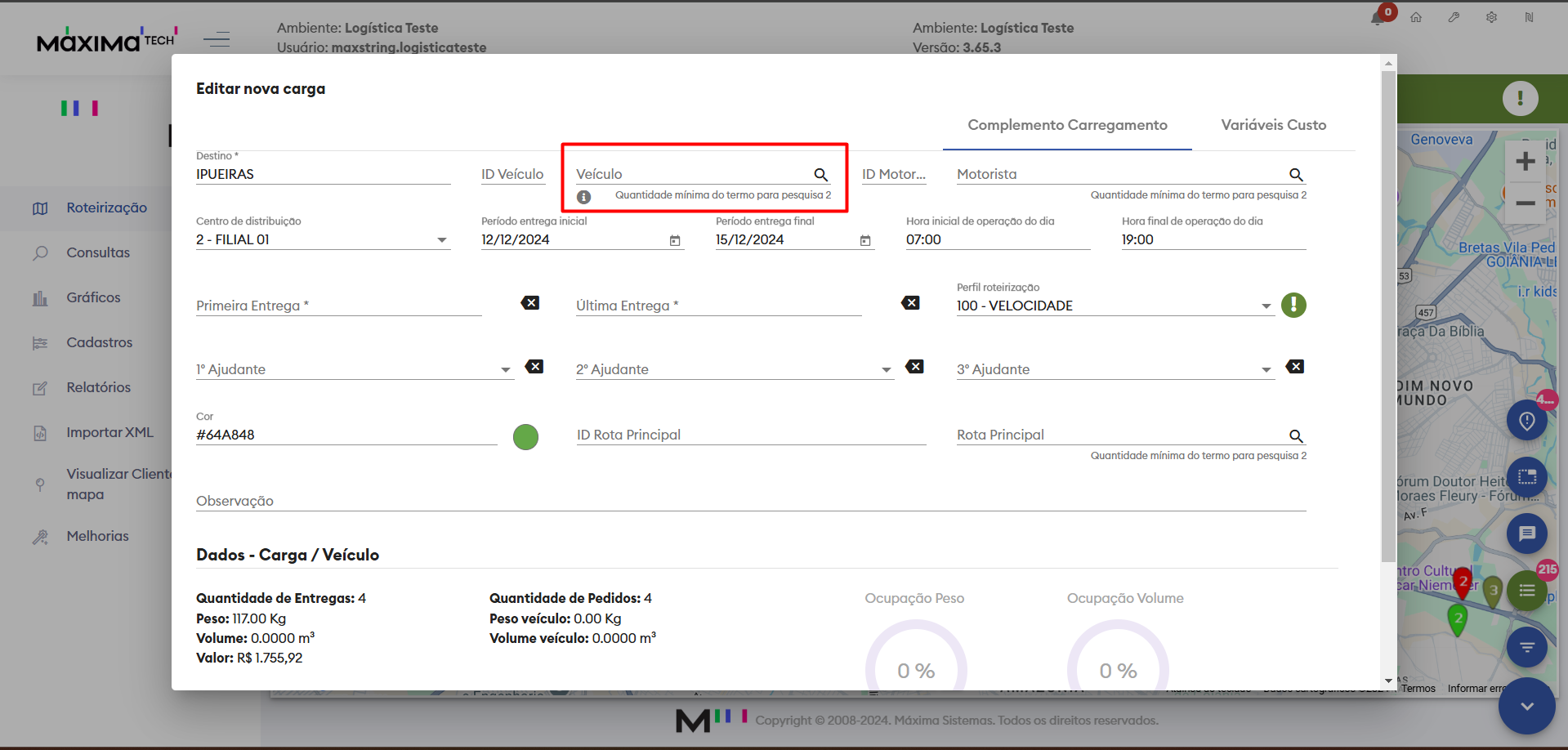Click the green color swatch circle

[525, 437]
